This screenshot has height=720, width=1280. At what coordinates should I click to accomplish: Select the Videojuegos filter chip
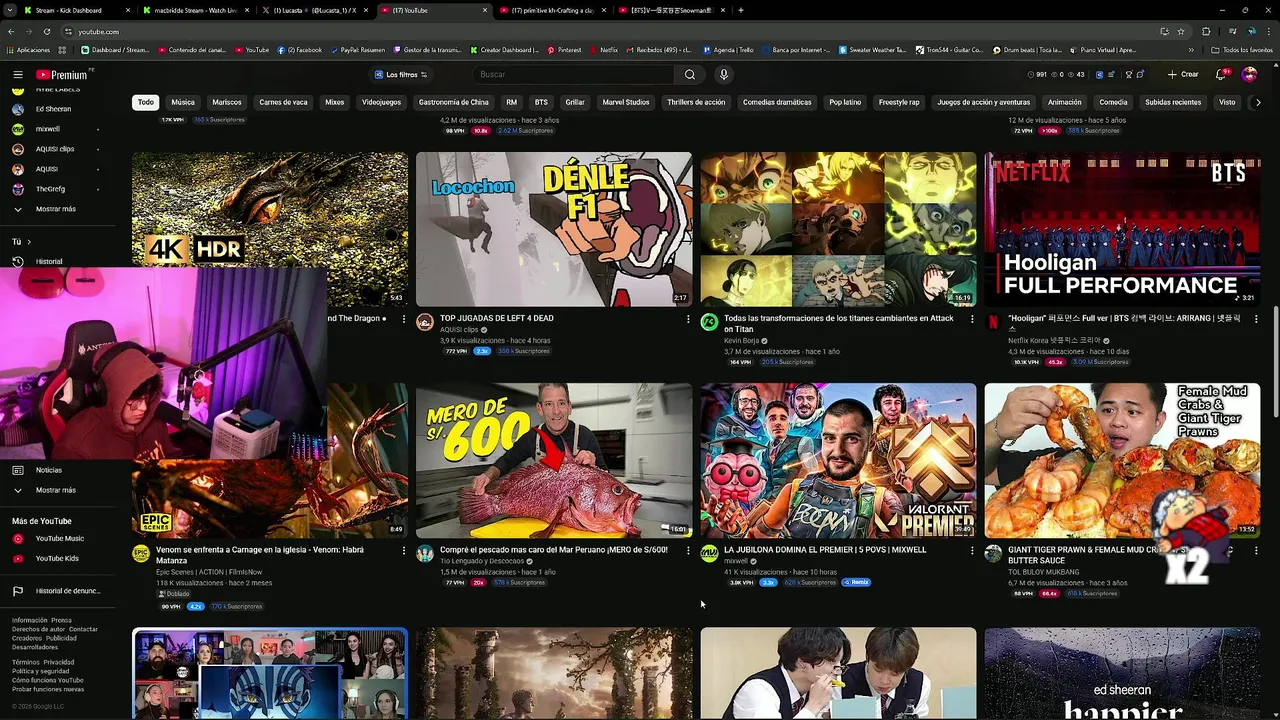point(381,102)
